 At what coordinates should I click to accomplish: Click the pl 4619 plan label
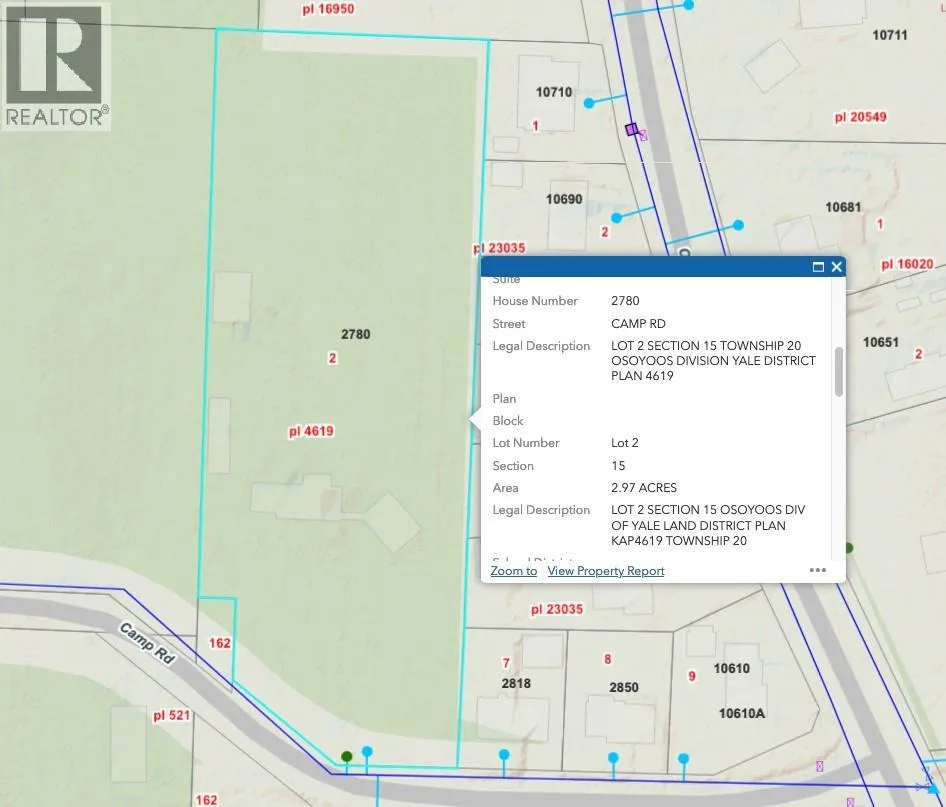pos(310,432)
